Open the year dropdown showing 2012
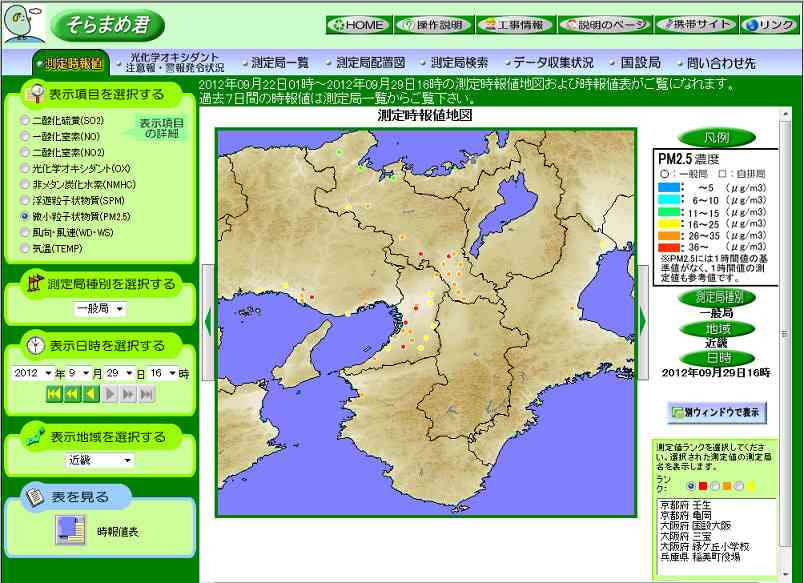804x583 pixels. point(32,373)
